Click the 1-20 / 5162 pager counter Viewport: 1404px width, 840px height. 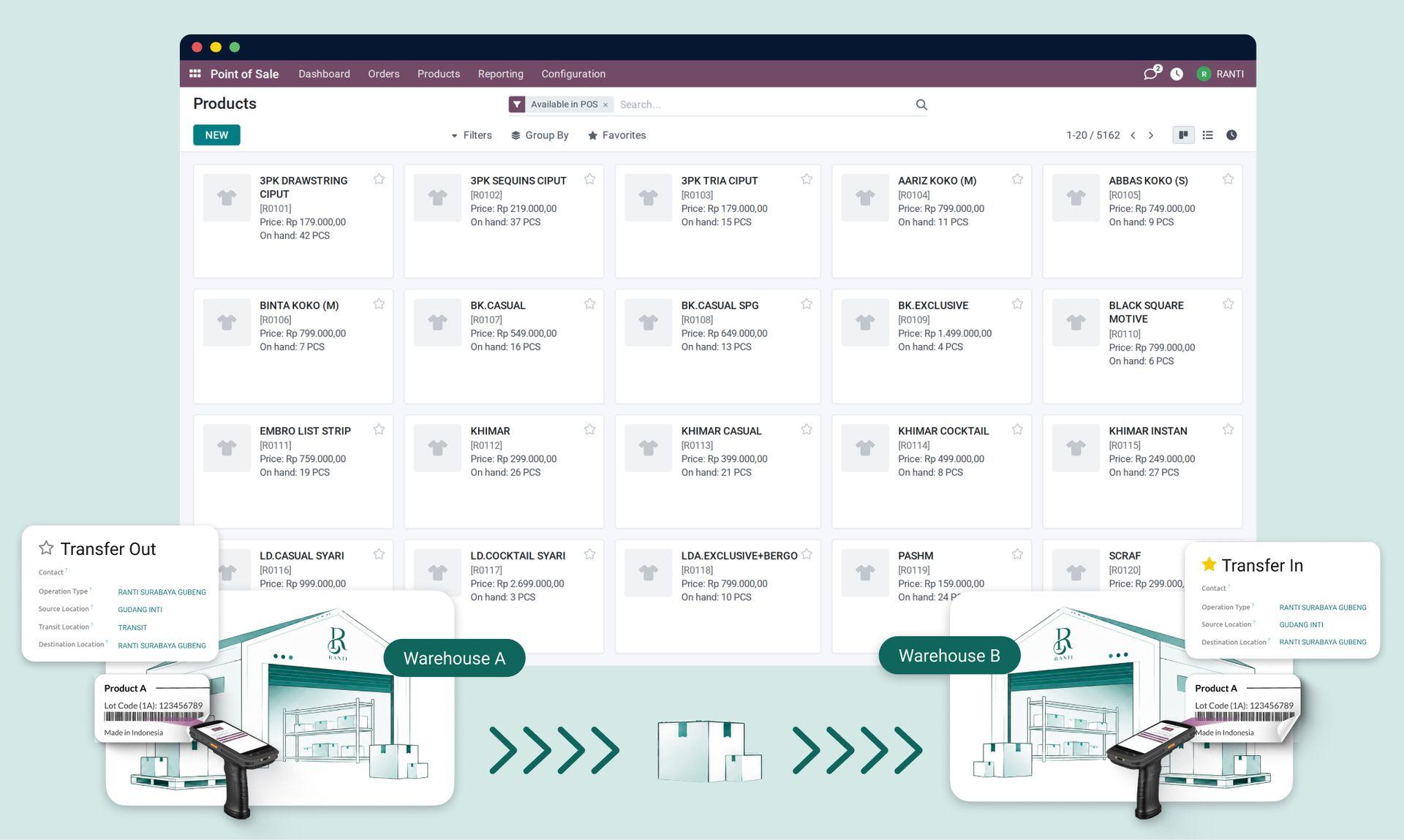[x=1093, y=135]
